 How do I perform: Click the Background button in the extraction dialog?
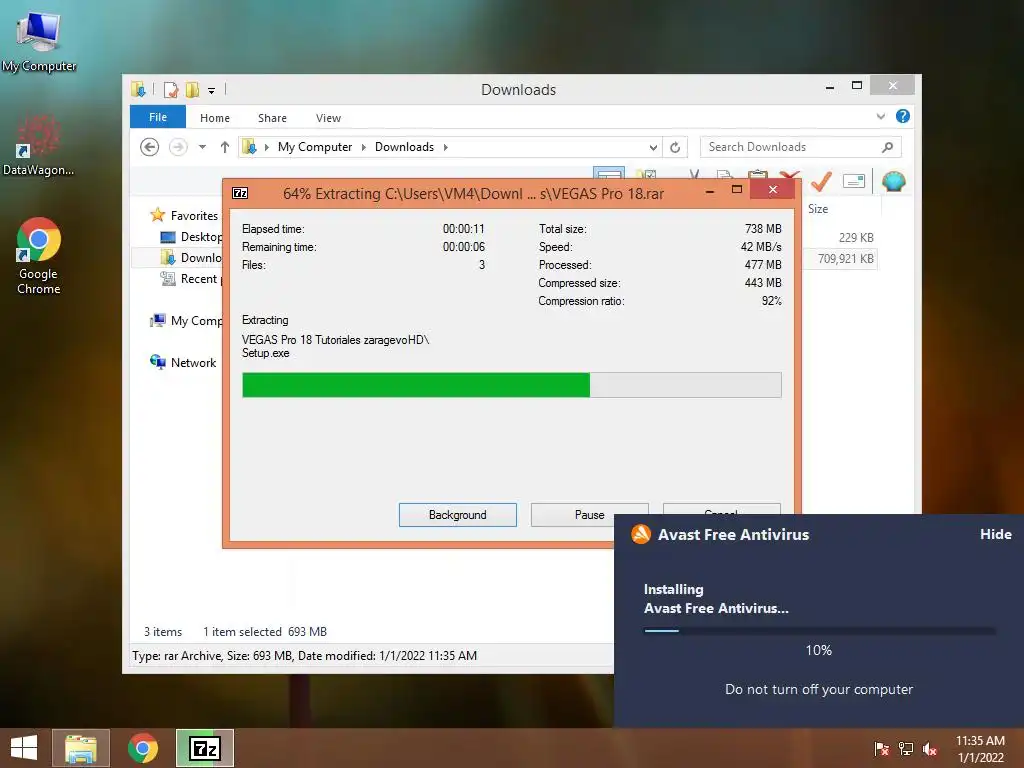click(458, 515)
